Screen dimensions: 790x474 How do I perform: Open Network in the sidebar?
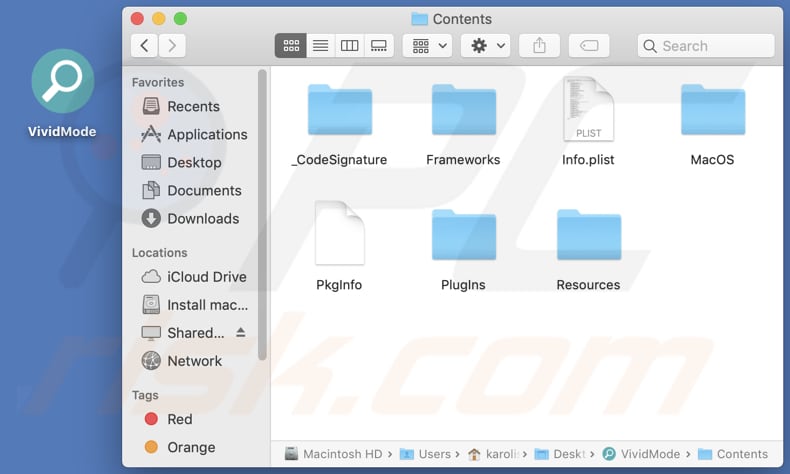182,361
